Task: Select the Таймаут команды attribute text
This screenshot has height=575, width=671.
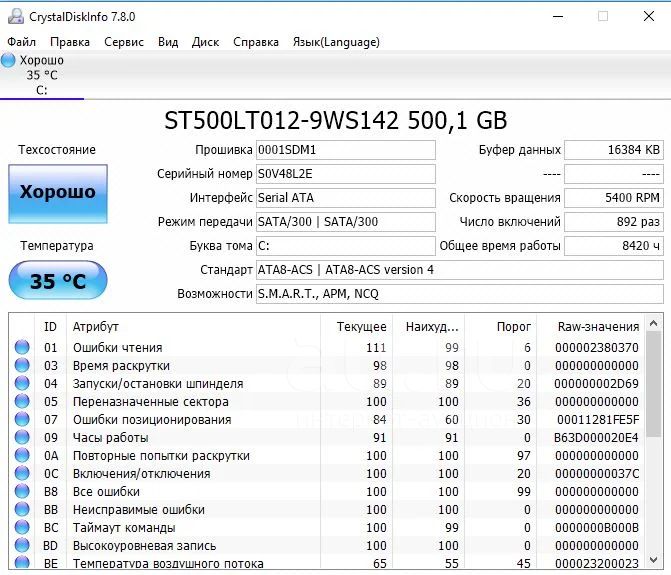Action: point(124,528)
